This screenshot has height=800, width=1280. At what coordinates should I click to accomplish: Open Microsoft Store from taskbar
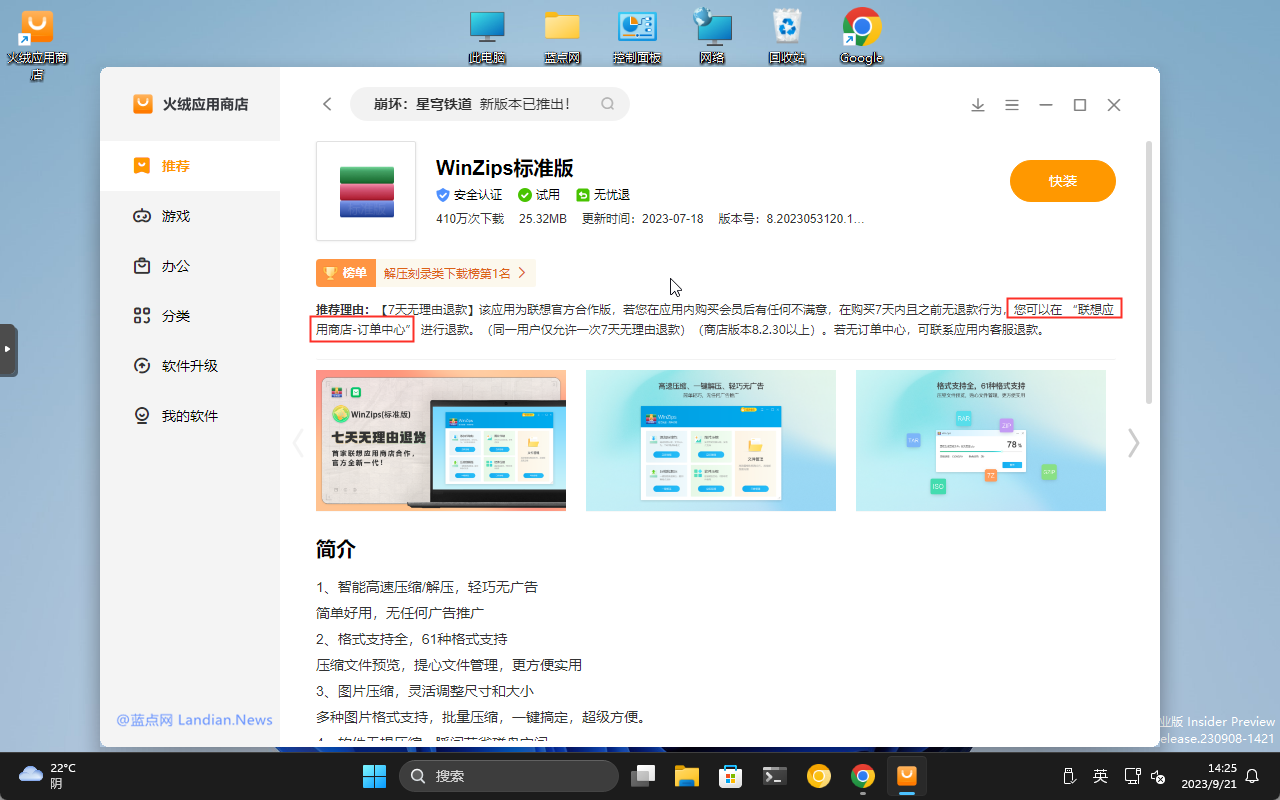(730, 776)
